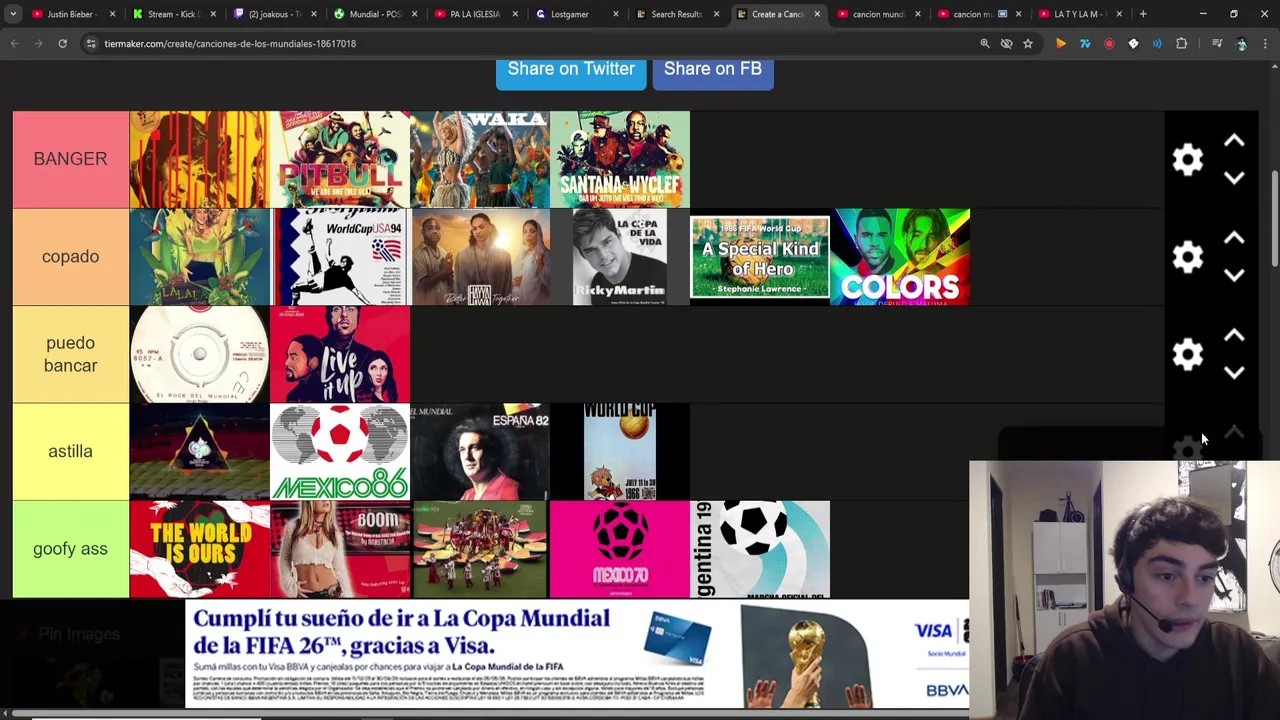This screenshot has height=720, width=1280.
Task: Select the BANGER tier label
Action: point(70,159)
